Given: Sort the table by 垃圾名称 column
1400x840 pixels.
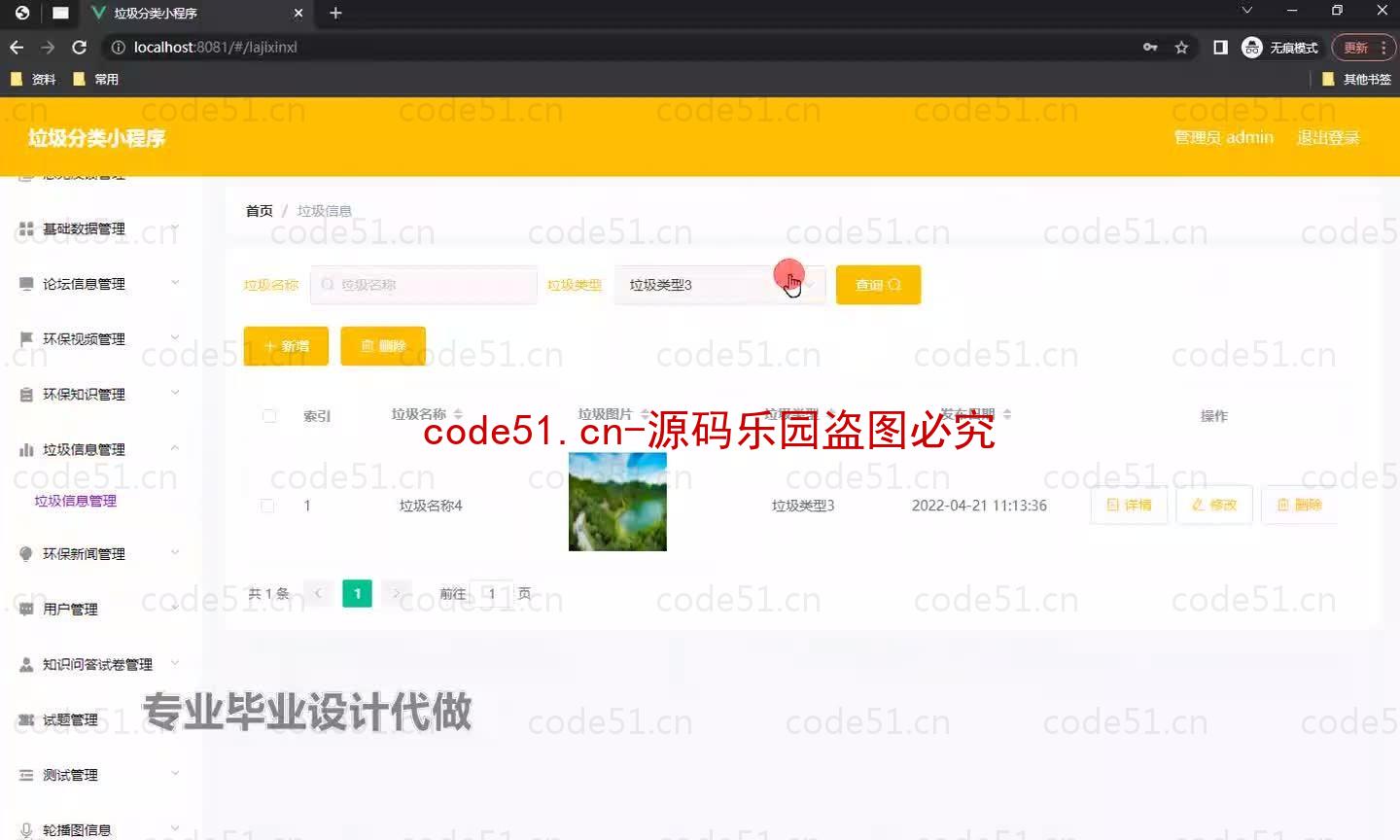Looking at the screenshot, I should (x=458, y=414).
